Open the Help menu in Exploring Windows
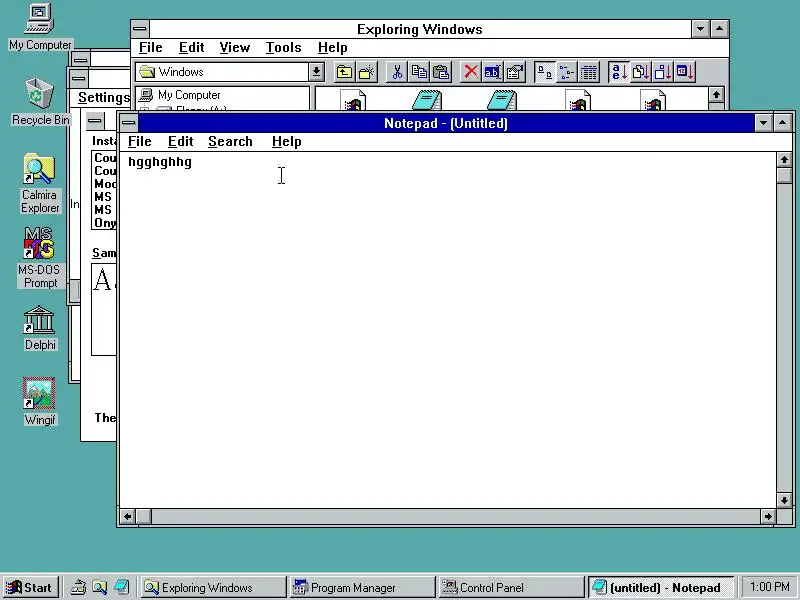 click(x=333, y=47)
